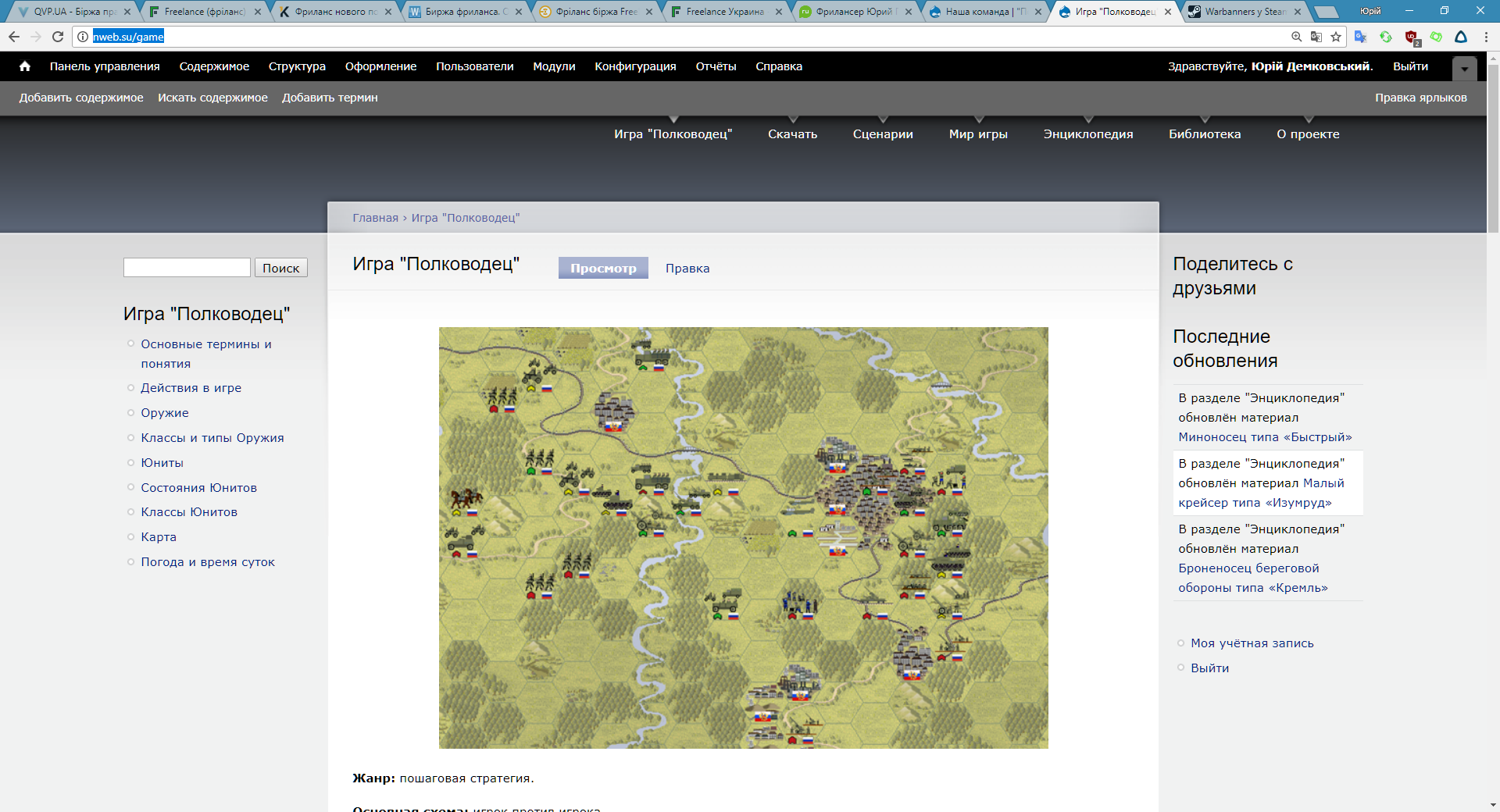Click the Главная breadcrumb link
This screenshot has width=1500, height=812.
375,218
